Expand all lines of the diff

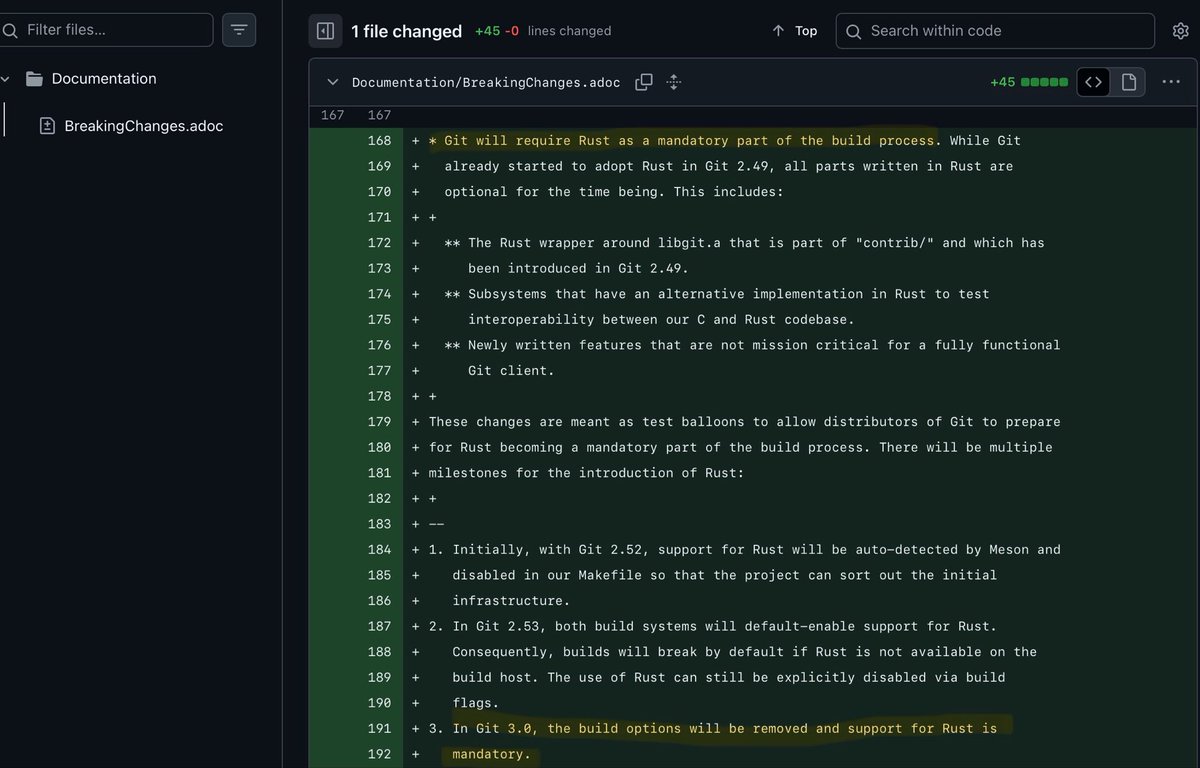point(673,82)
